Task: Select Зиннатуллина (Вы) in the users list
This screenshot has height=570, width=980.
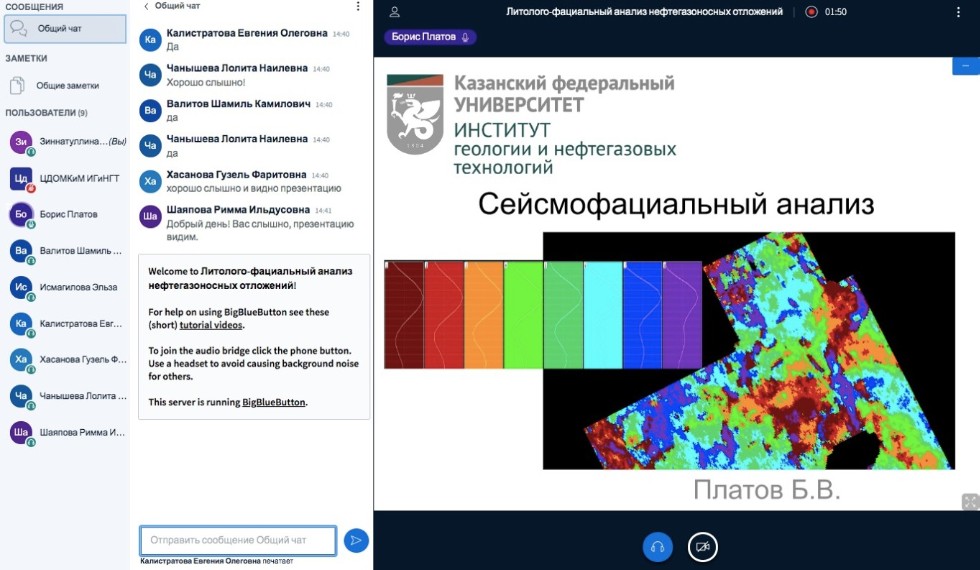Action: [72, 142]
